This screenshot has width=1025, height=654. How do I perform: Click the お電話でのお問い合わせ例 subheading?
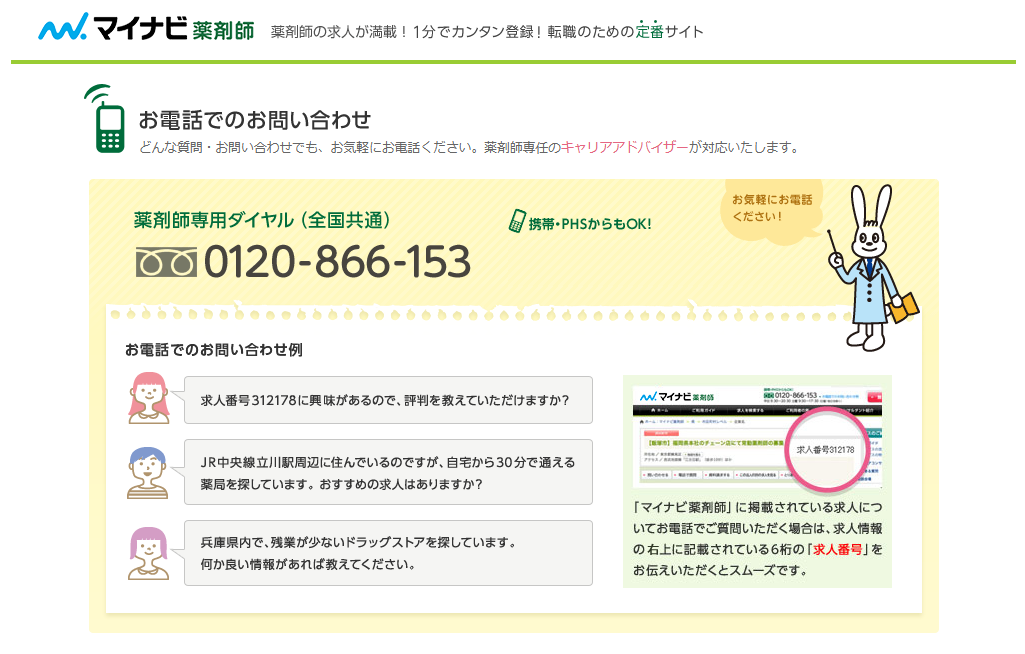[214, 350]
